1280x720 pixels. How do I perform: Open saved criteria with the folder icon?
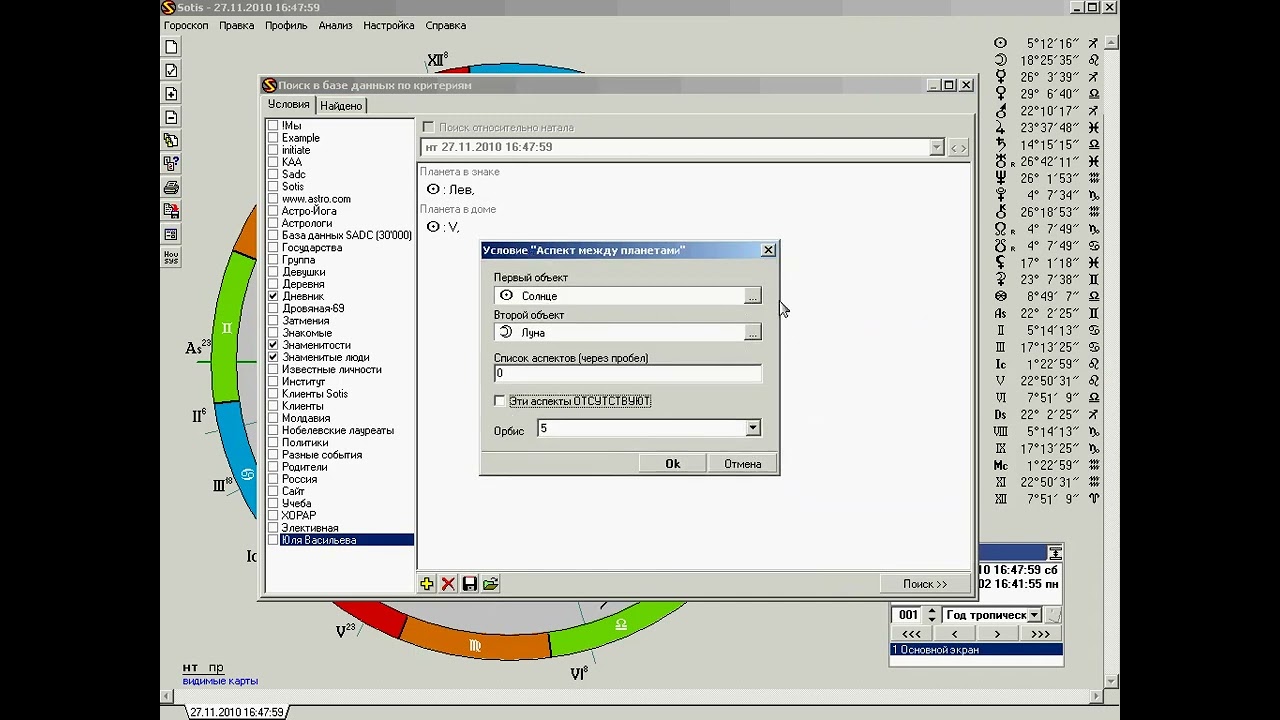(490, 584)
